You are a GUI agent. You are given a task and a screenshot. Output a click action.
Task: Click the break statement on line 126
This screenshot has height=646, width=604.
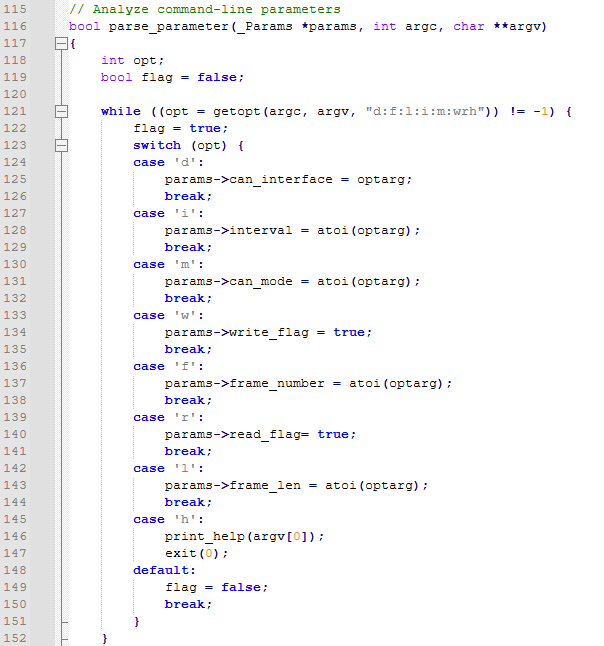188,197
